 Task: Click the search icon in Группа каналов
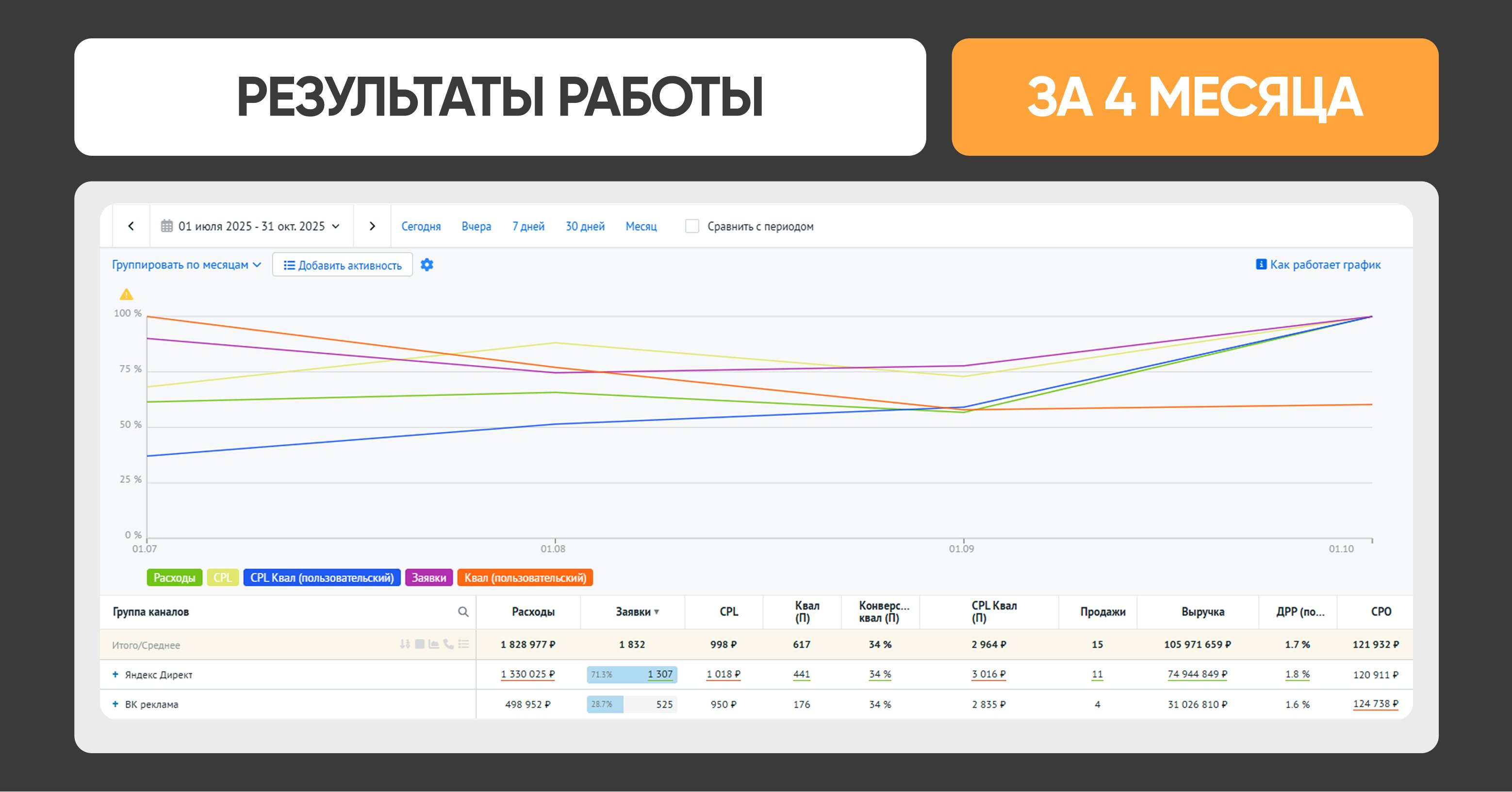pos(463,612)
